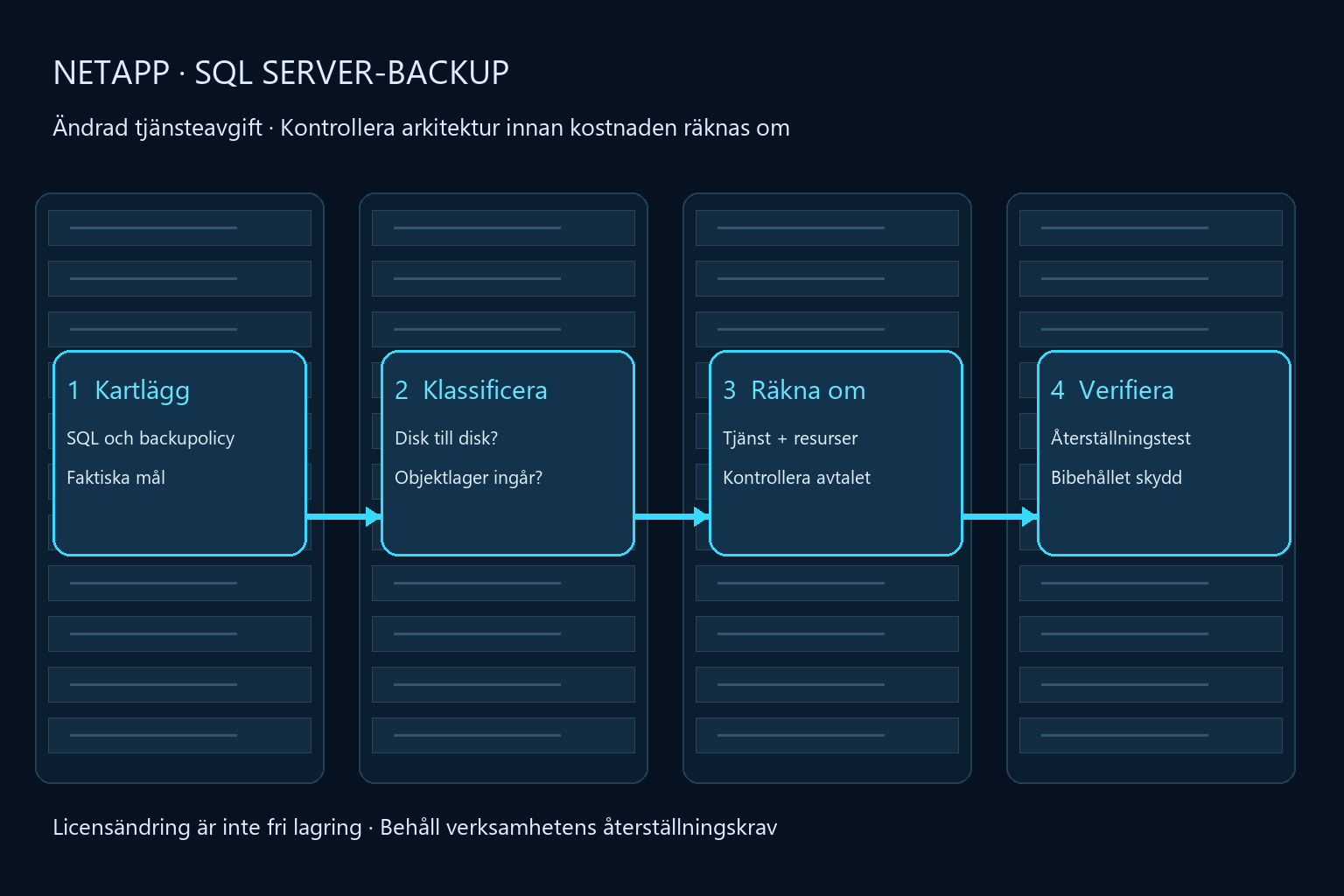
Task: Click the title "NETAPP · SQL SERVER-BACKUP"
Action: tap(281, 73)
